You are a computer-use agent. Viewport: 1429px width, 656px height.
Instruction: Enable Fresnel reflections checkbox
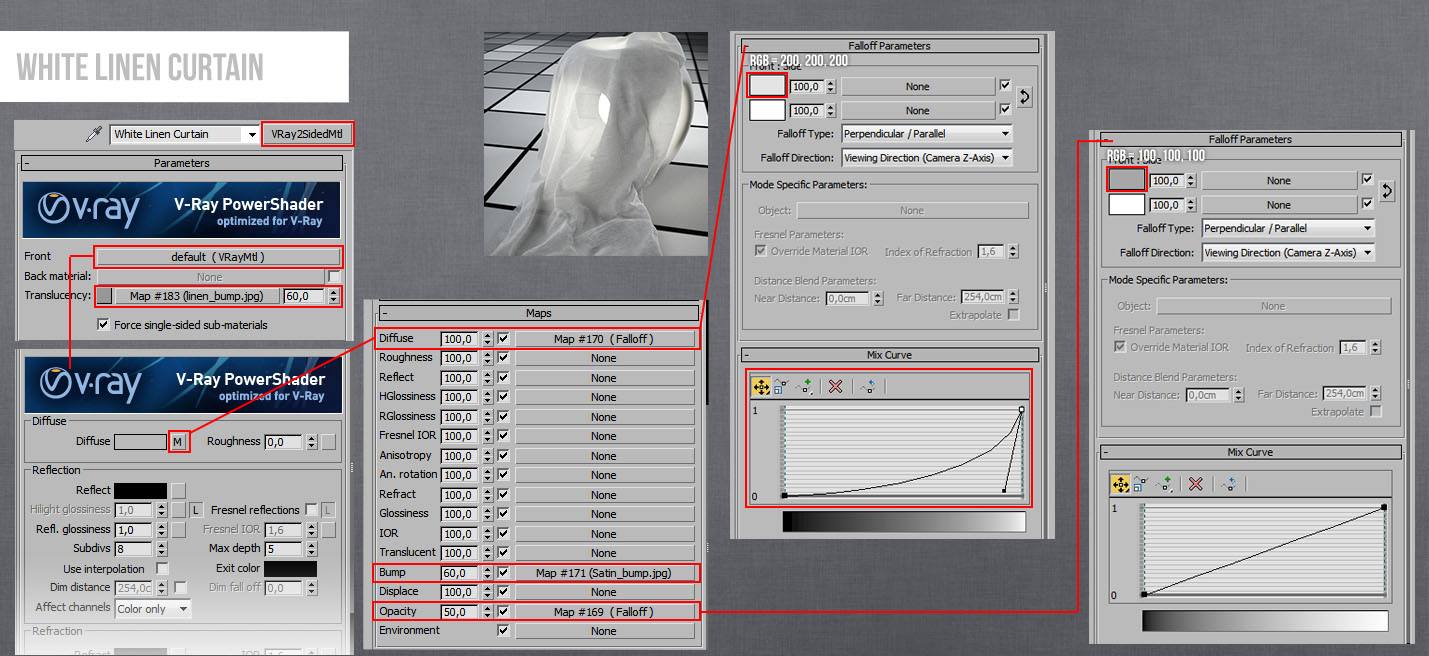click(311, 510)
